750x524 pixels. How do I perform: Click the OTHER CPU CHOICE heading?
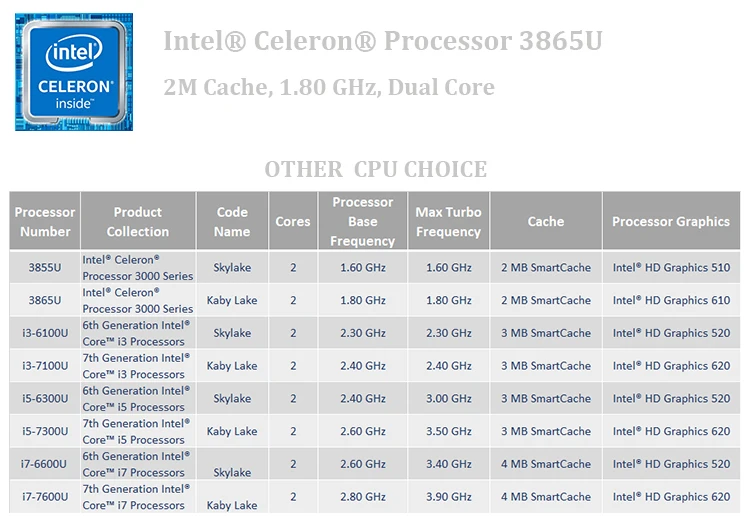pos(376,169)
